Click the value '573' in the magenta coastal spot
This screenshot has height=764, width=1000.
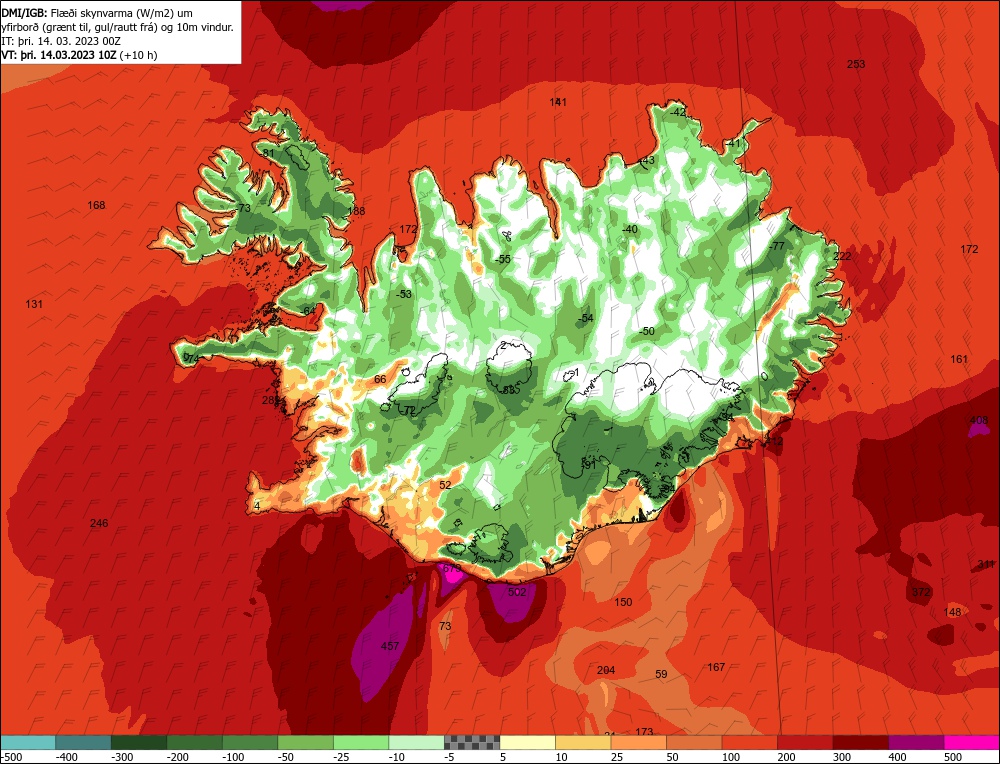coord(452,568)
